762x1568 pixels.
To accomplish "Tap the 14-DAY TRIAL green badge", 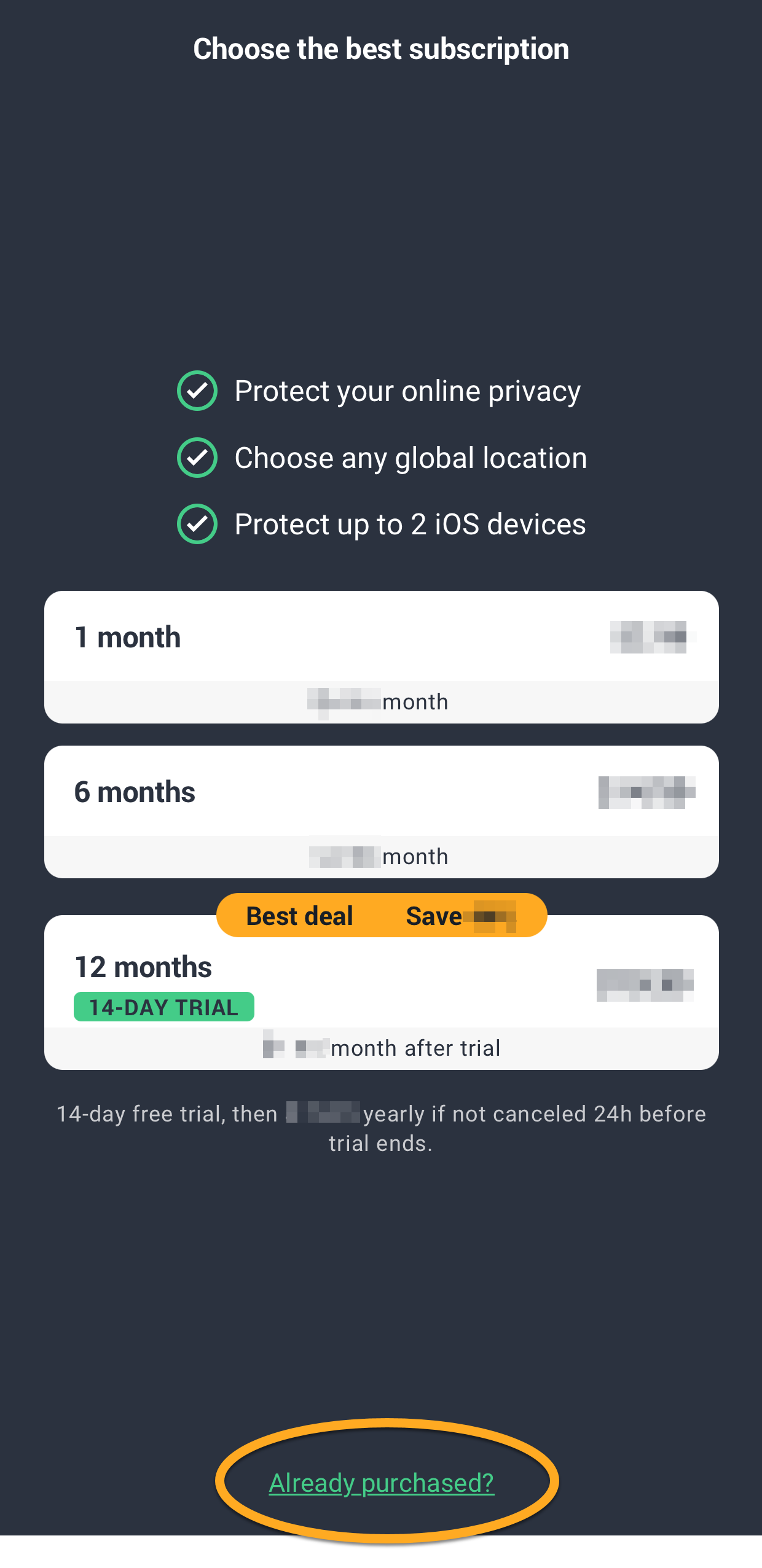I will 163,1007.
